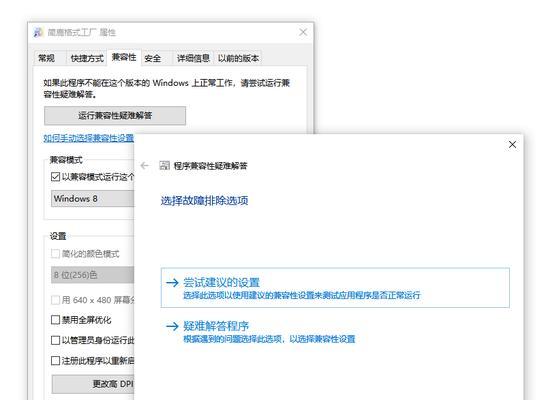
Task: Enable 以管理员身份运行此程序 checkbox
Action: coord(55,340)
